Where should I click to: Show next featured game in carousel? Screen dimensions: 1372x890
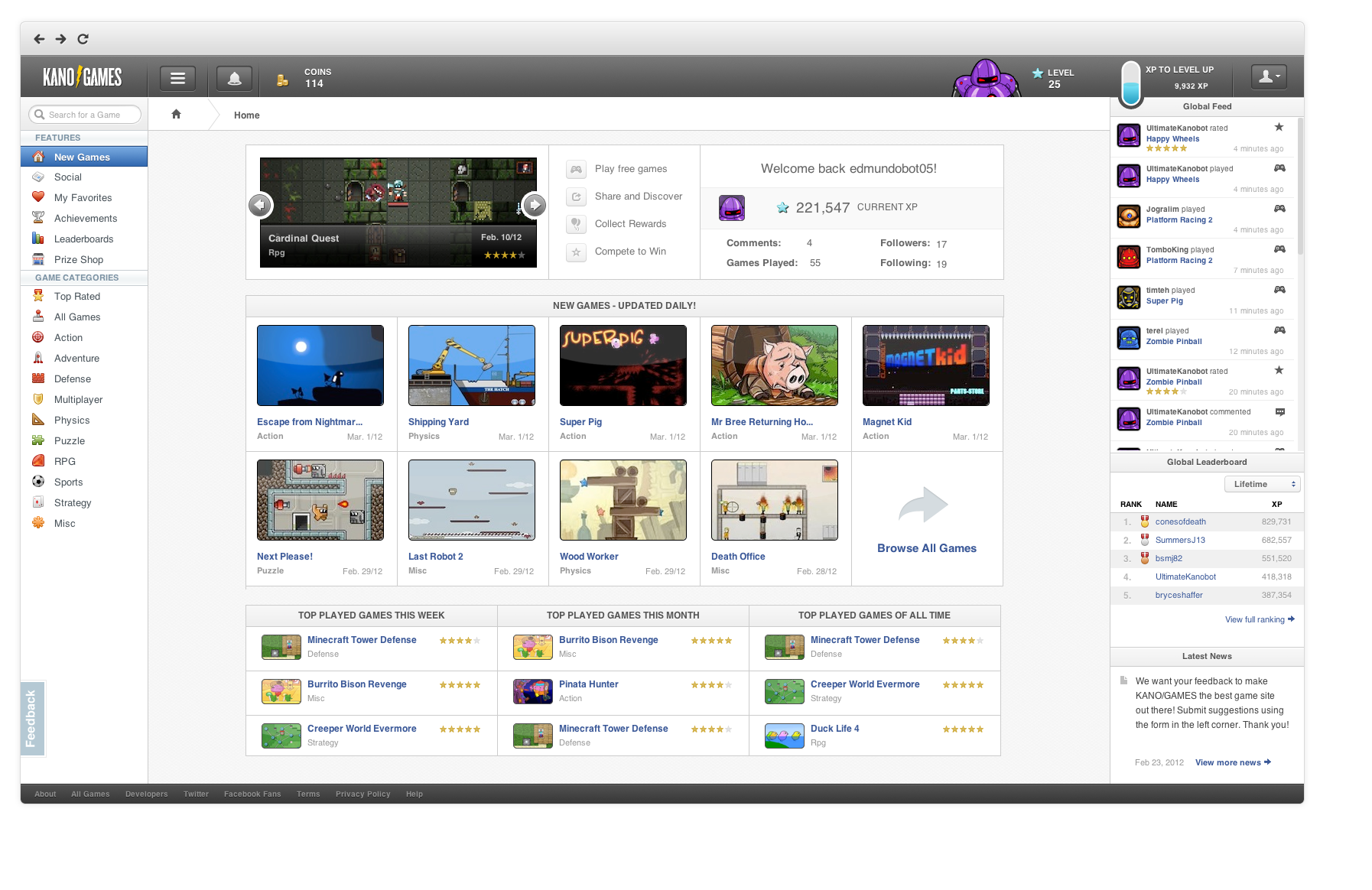click(x=534, y=205)
